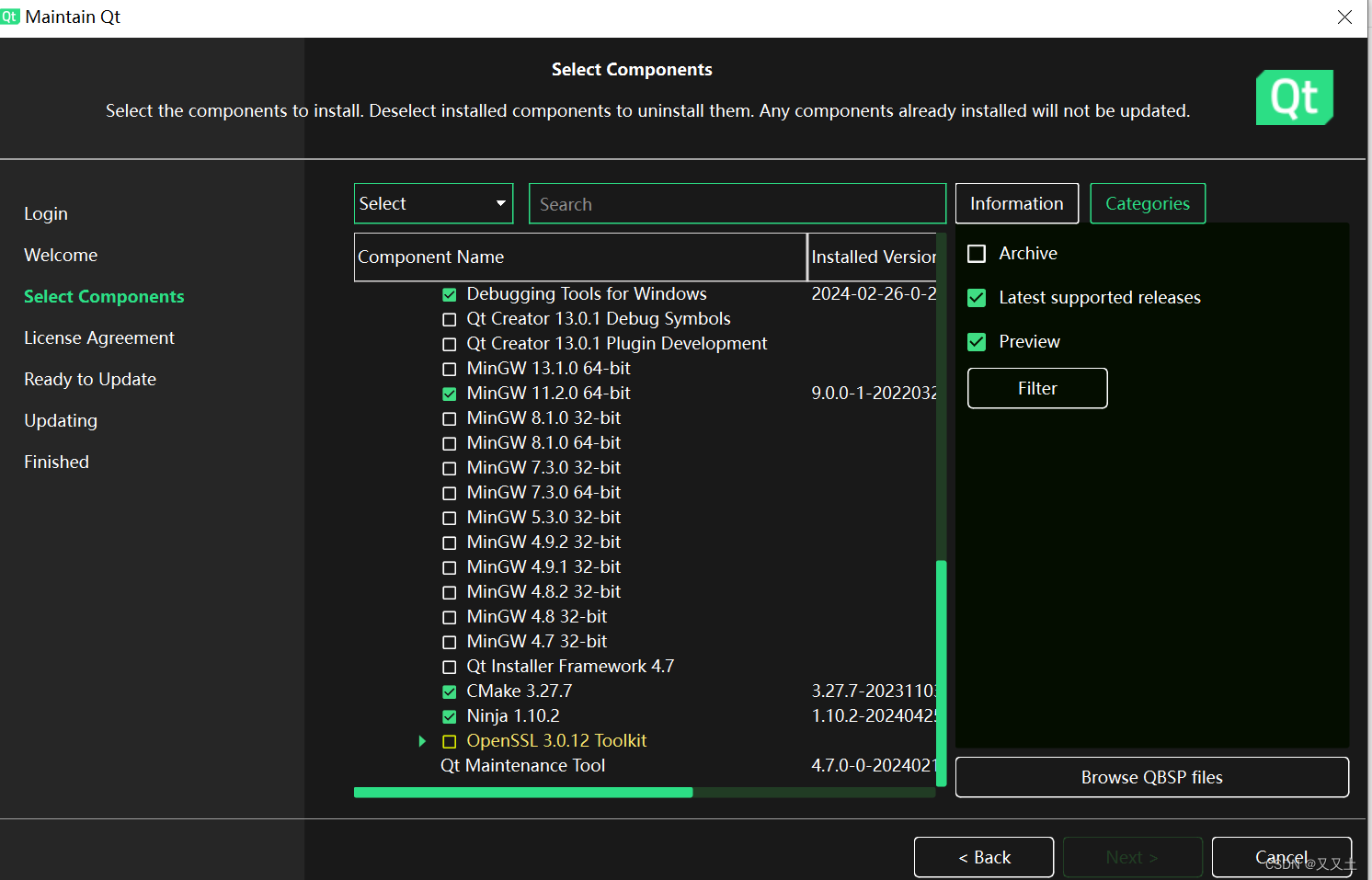Check MinGW 4.8 32-bit component
This screenshot has height=880, width=1372.
450,618
